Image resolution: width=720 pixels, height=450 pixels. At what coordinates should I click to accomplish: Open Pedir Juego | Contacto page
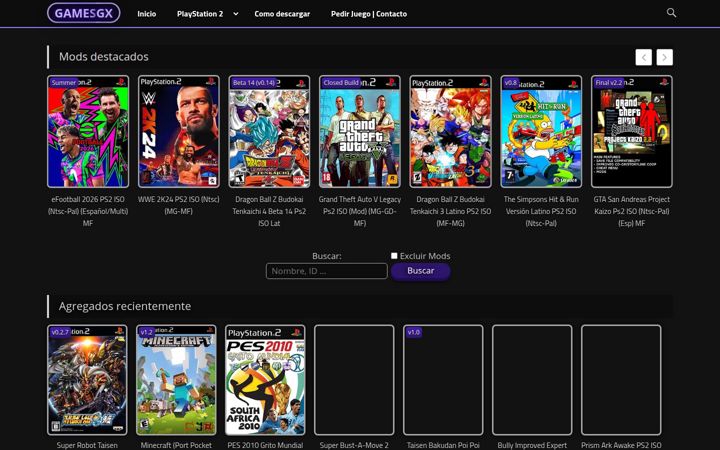369,14
